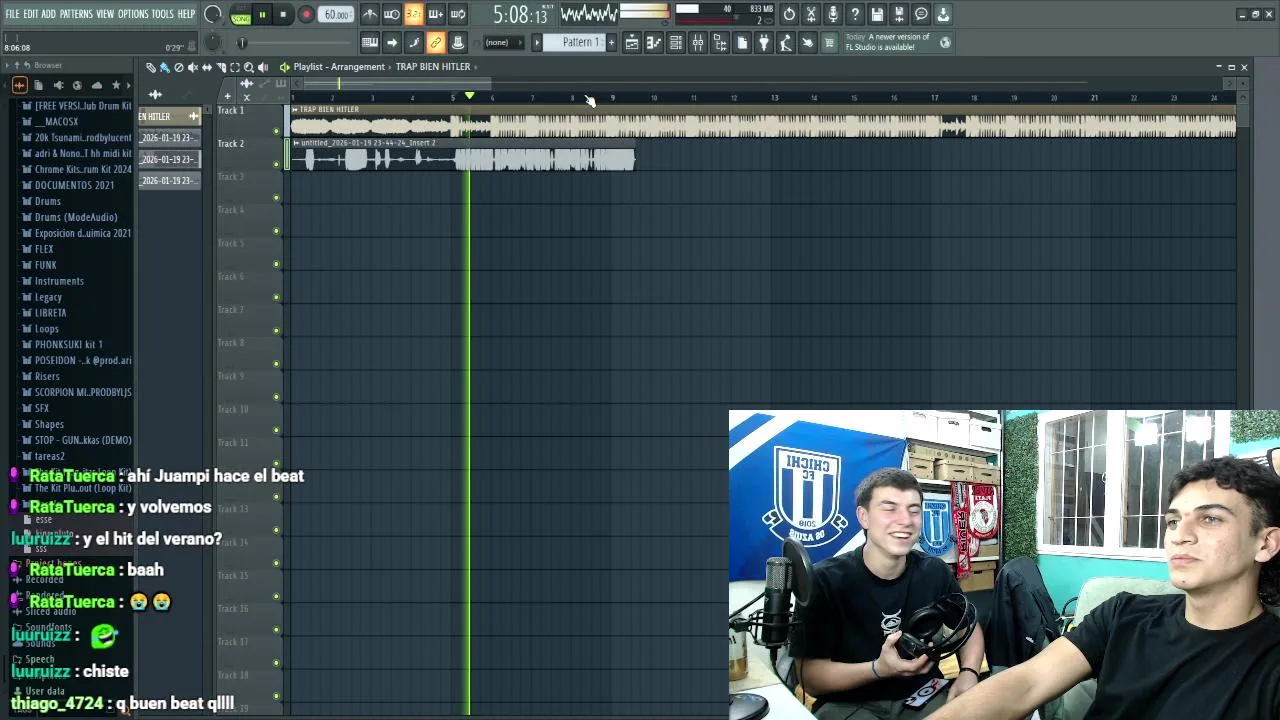Open the Channel rack view button
The width and height of the screenshot is (1280, 720).
[x=676, y=42]
